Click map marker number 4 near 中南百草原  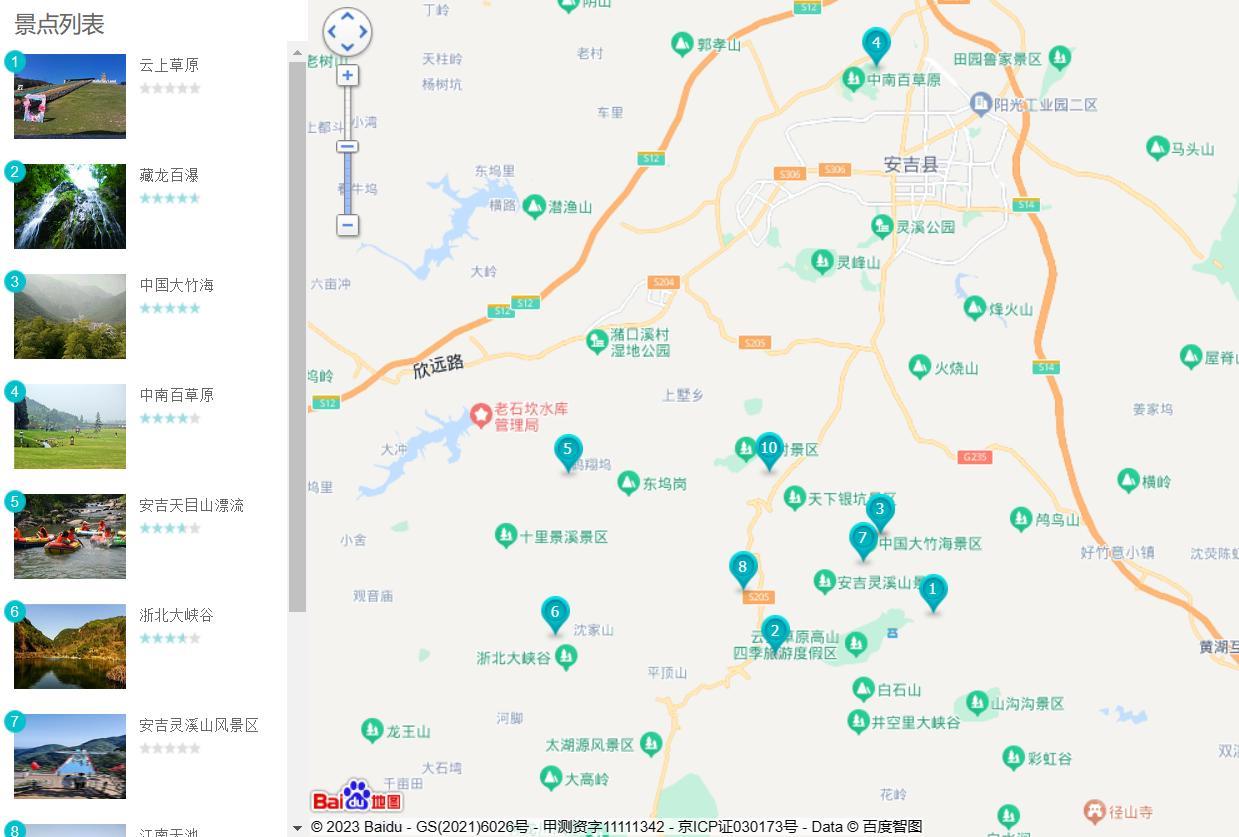point(876,45)
